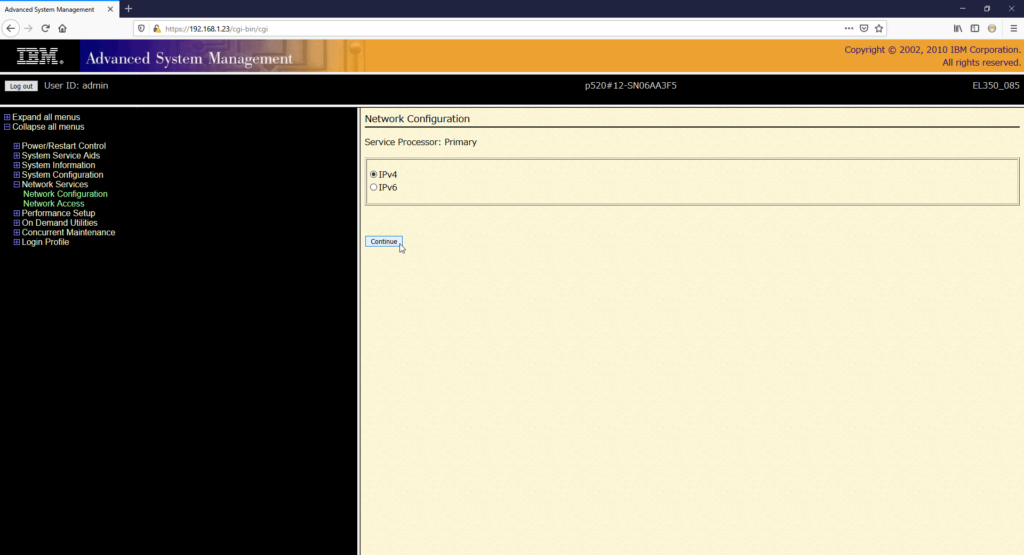
Task: Open tracking protection shield in address bar
Action: (x=141, y=29)
